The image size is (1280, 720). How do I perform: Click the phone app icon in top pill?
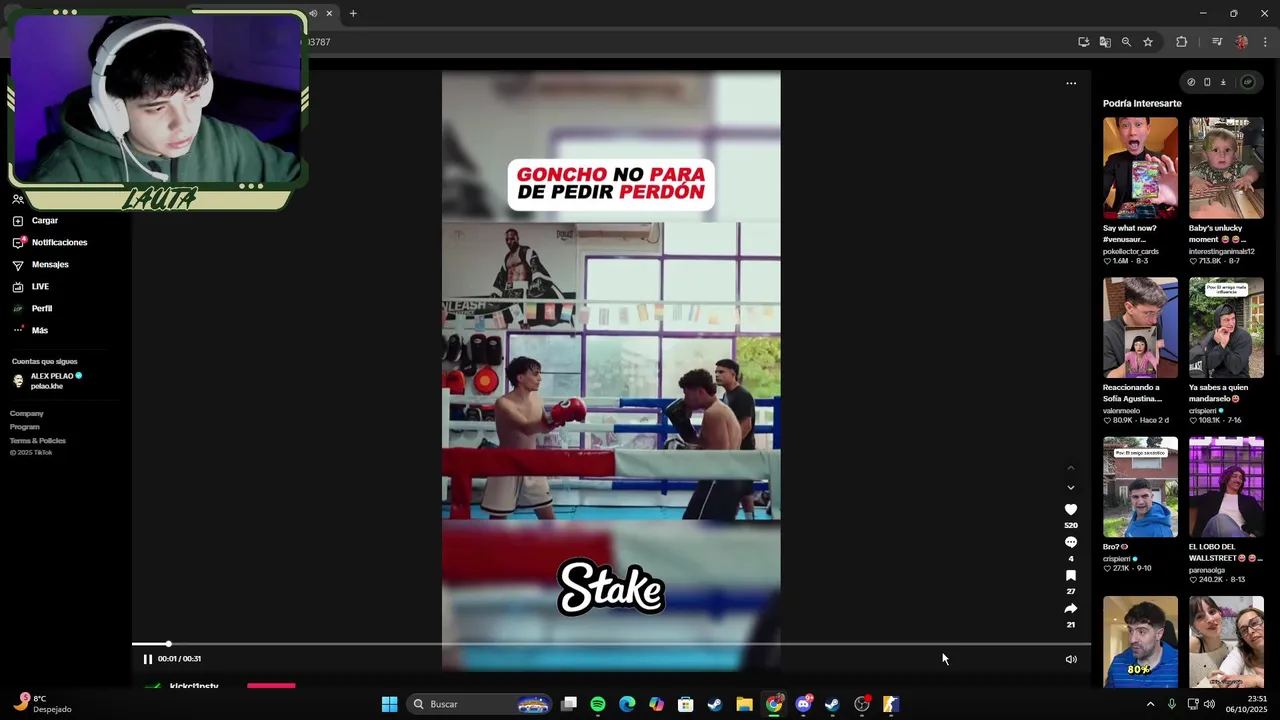pos(1207,82)
